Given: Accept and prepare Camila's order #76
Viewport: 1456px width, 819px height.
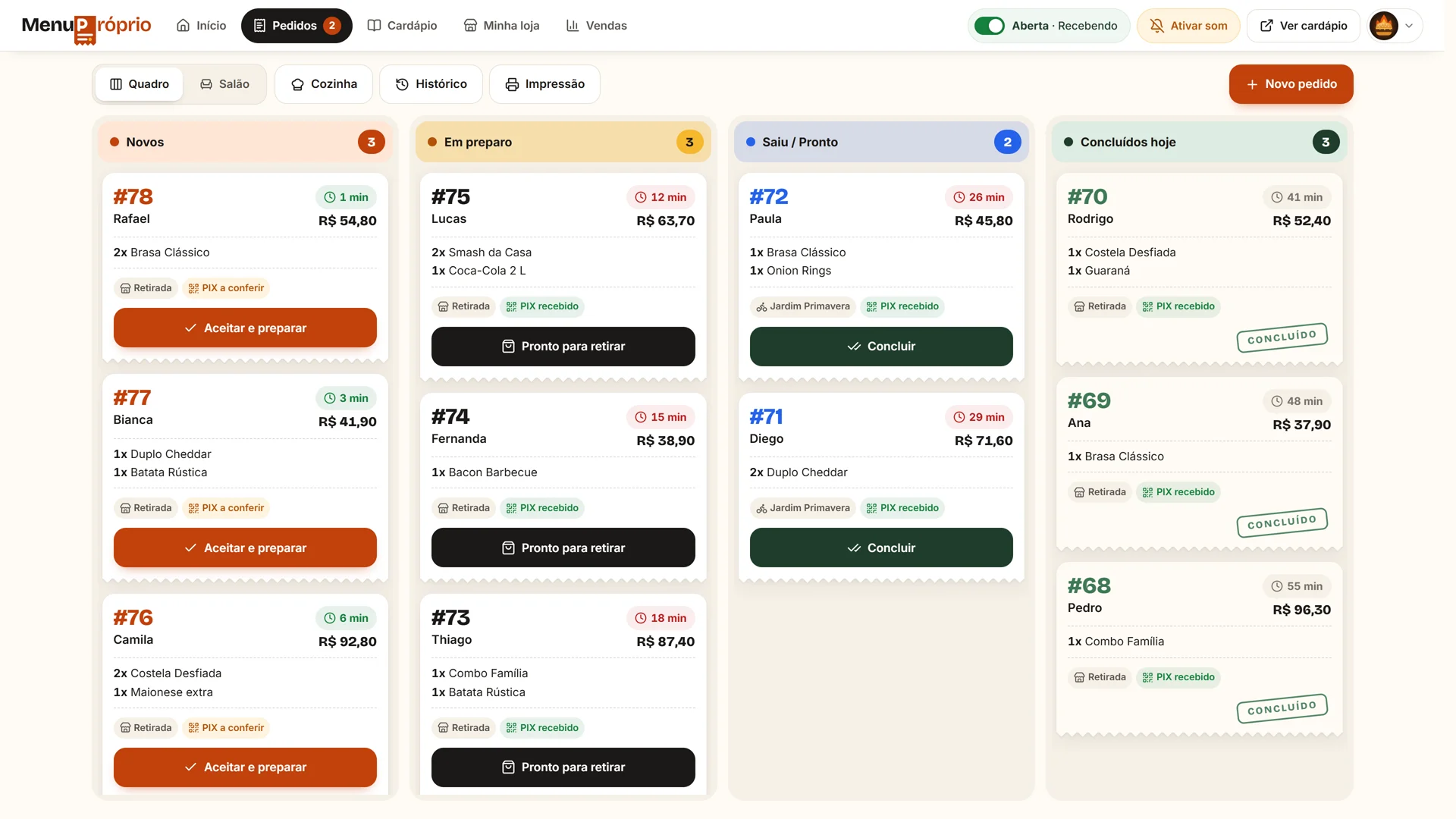Looking at the screenshot, I should point(245,767).
